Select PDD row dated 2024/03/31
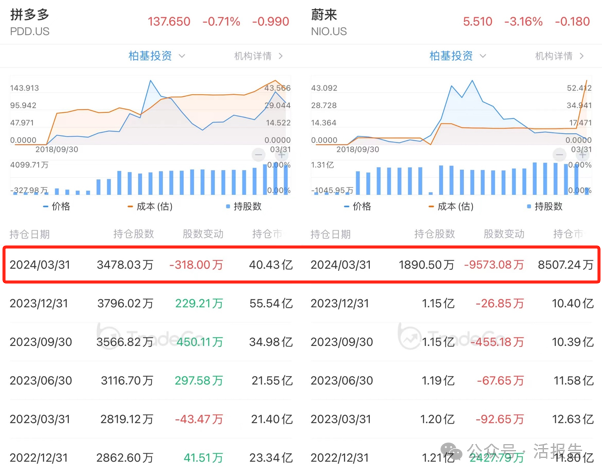The image size is (602, 475). (150, 265)
